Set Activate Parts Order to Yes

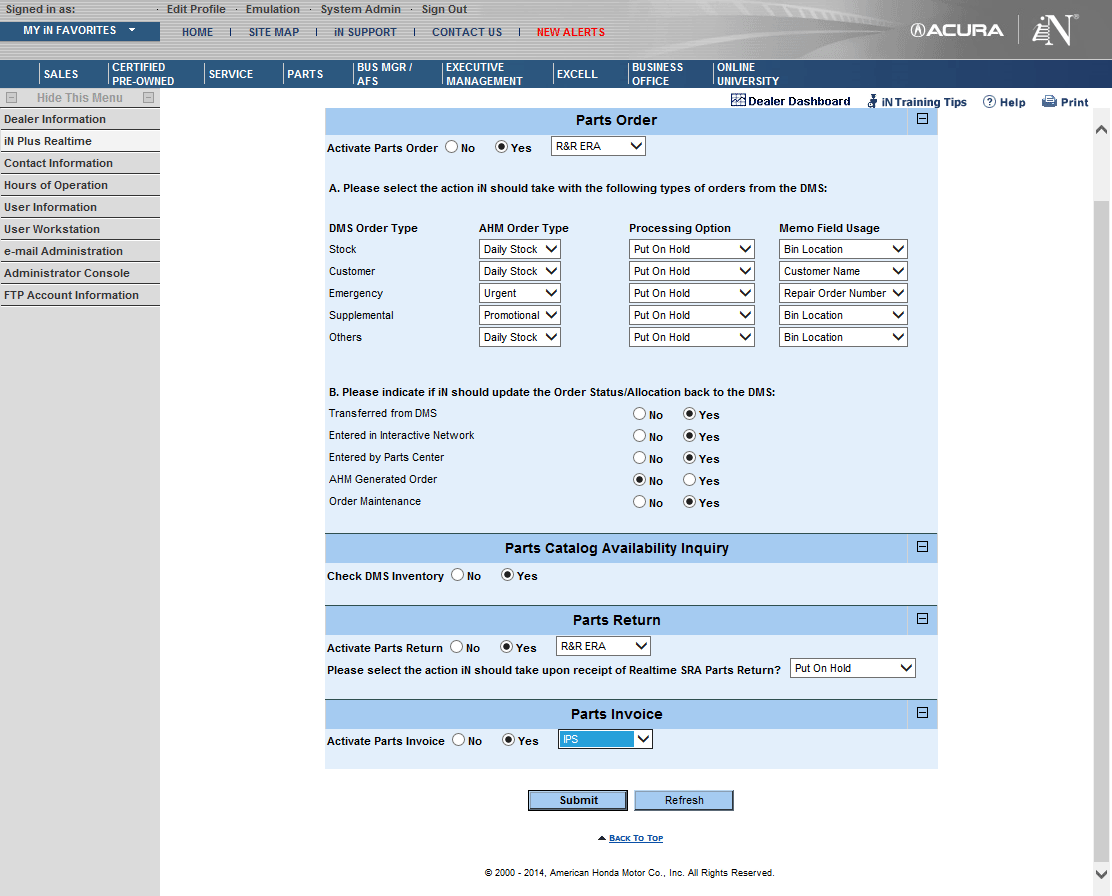[501, 147]
